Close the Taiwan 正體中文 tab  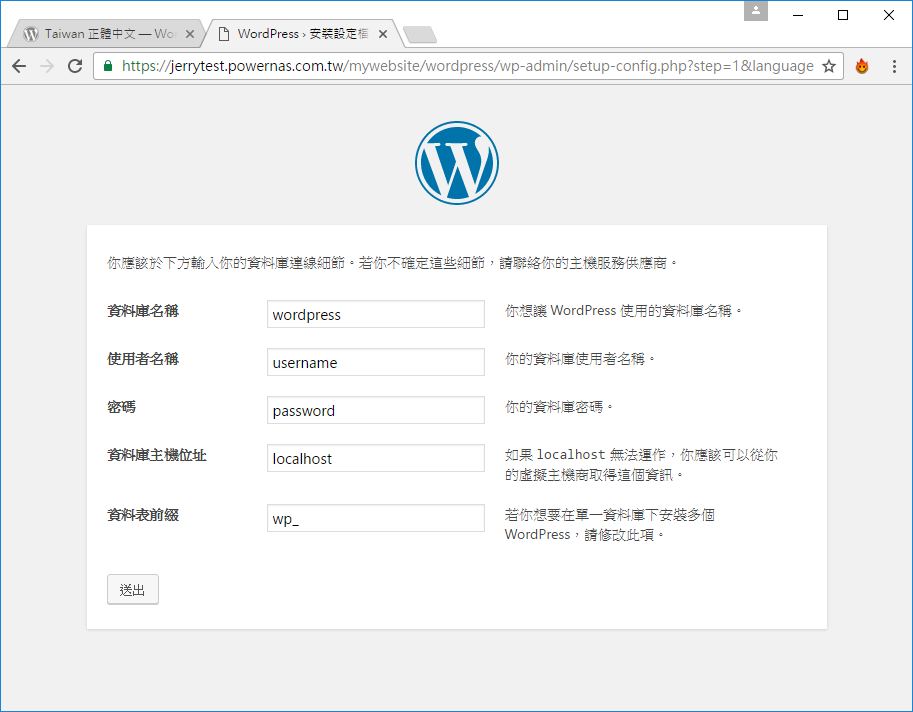189,34
